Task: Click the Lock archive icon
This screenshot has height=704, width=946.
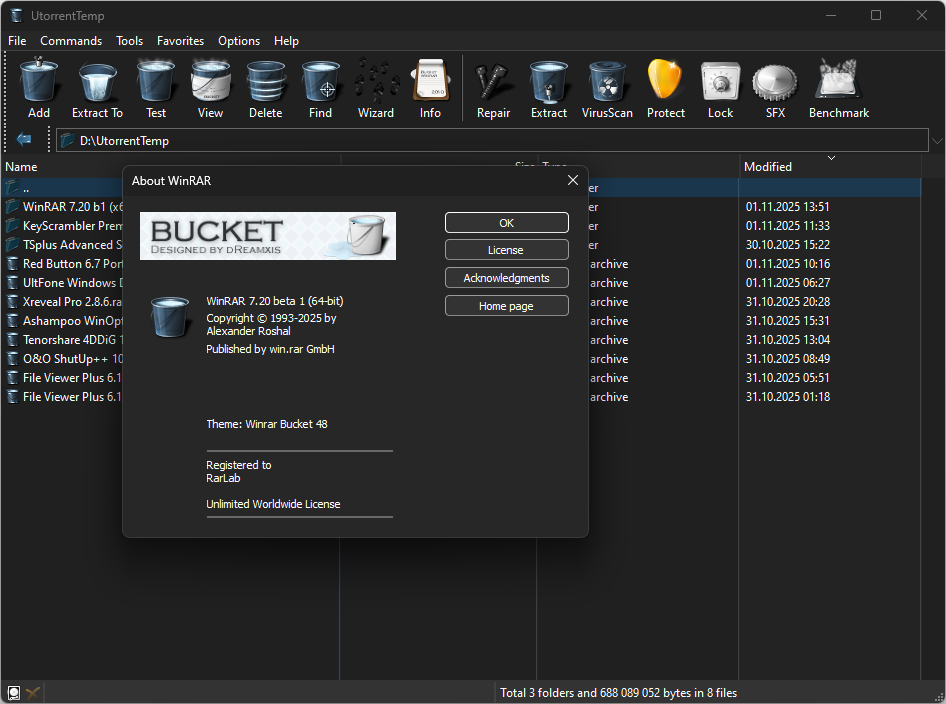Action: click(720, 88)
